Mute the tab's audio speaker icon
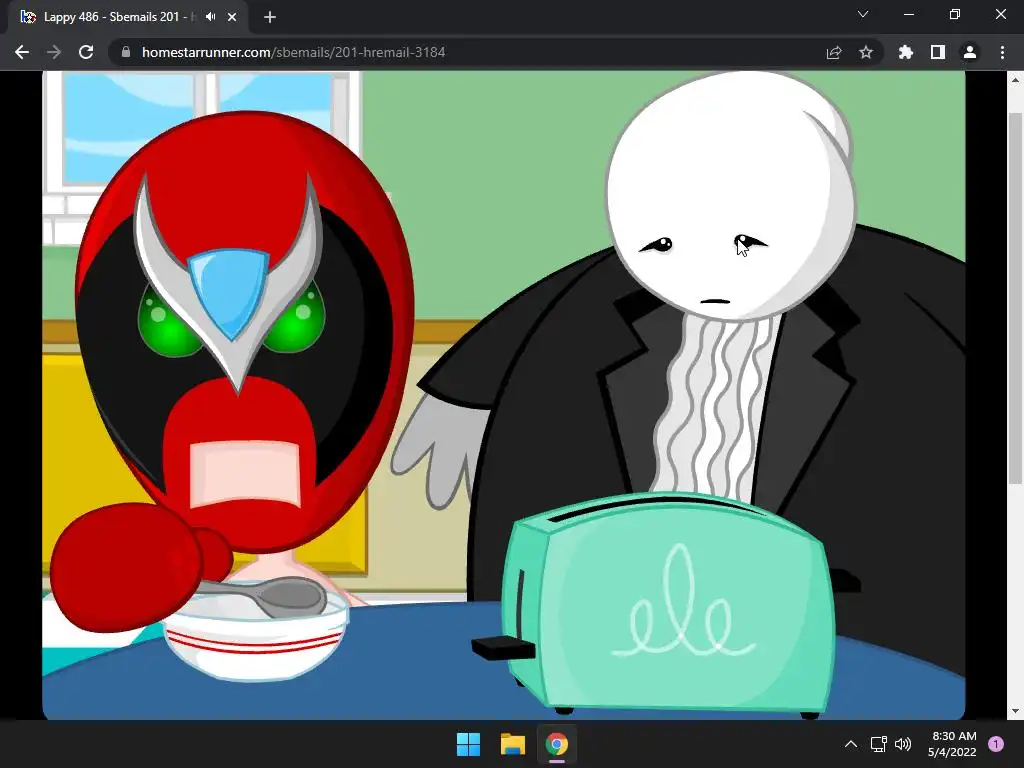 (210, 17)
